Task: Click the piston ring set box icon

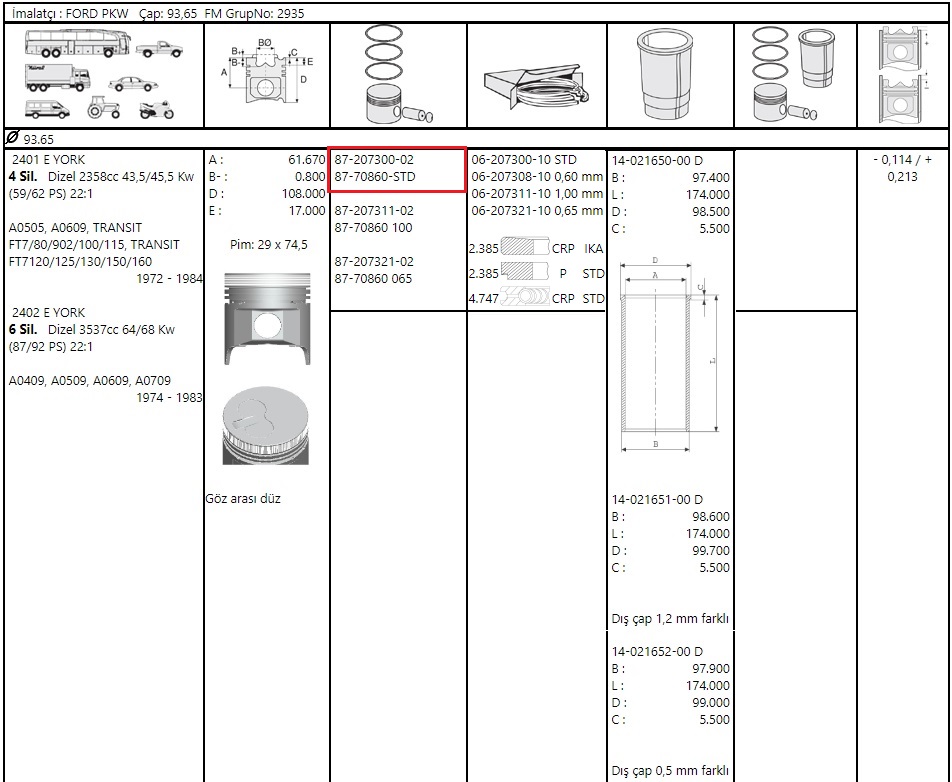Action: coord(537,86)
